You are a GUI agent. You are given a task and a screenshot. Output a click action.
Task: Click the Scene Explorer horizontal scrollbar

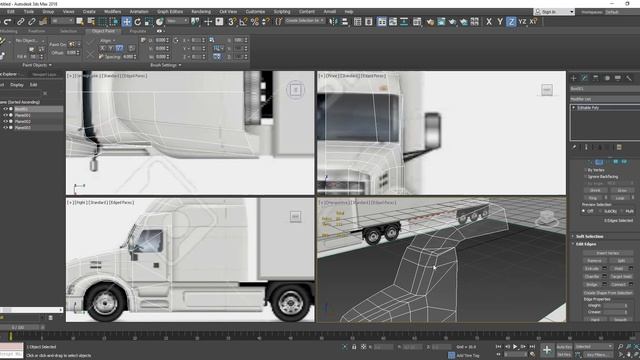31,310
